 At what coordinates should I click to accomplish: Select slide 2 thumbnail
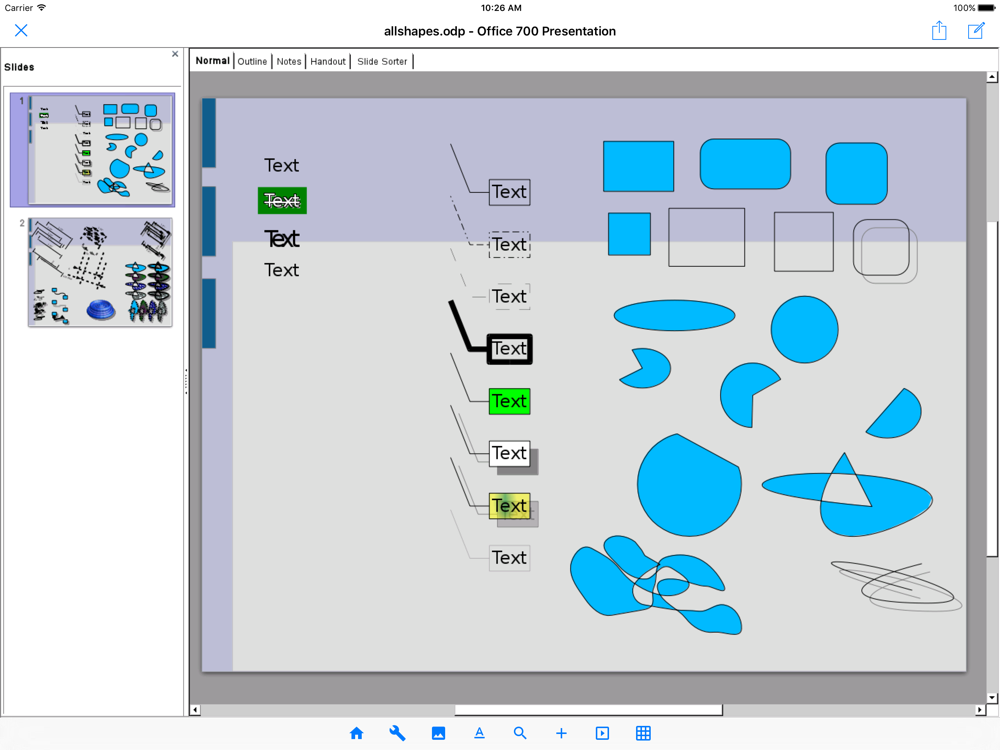100,272
